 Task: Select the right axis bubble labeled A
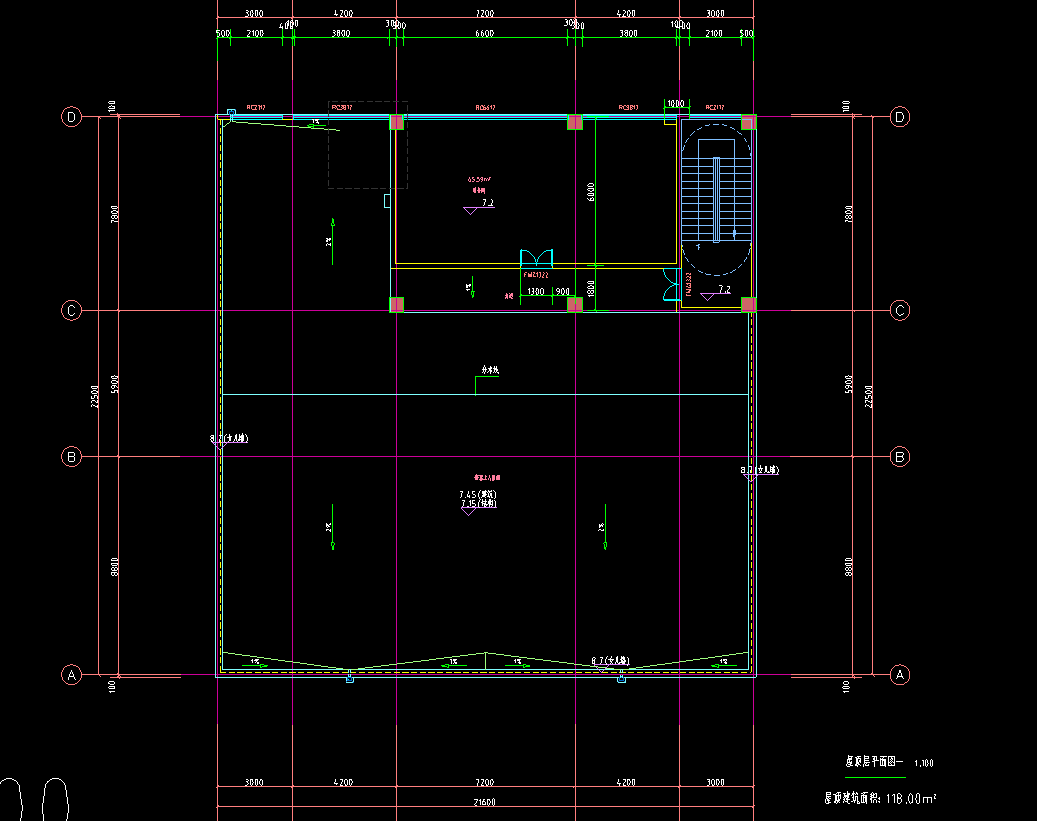900,675
